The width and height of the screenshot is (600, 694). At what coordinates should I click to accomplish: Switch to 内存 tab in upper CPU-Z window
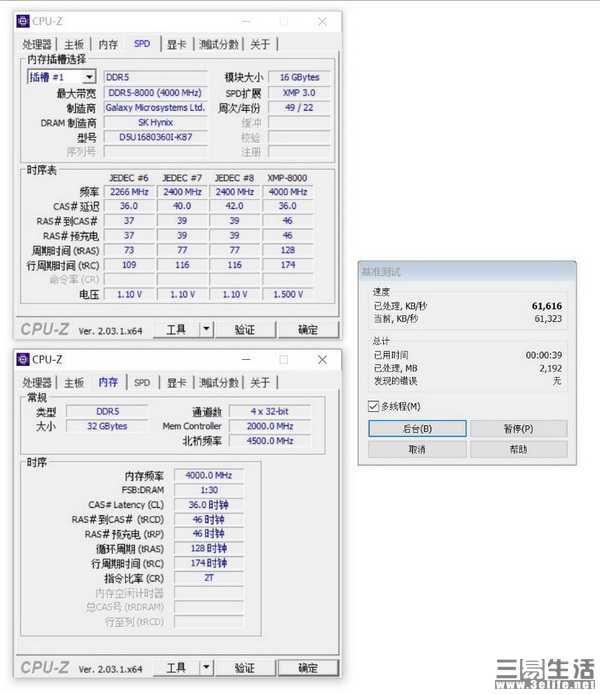click(x=108, y=44)
